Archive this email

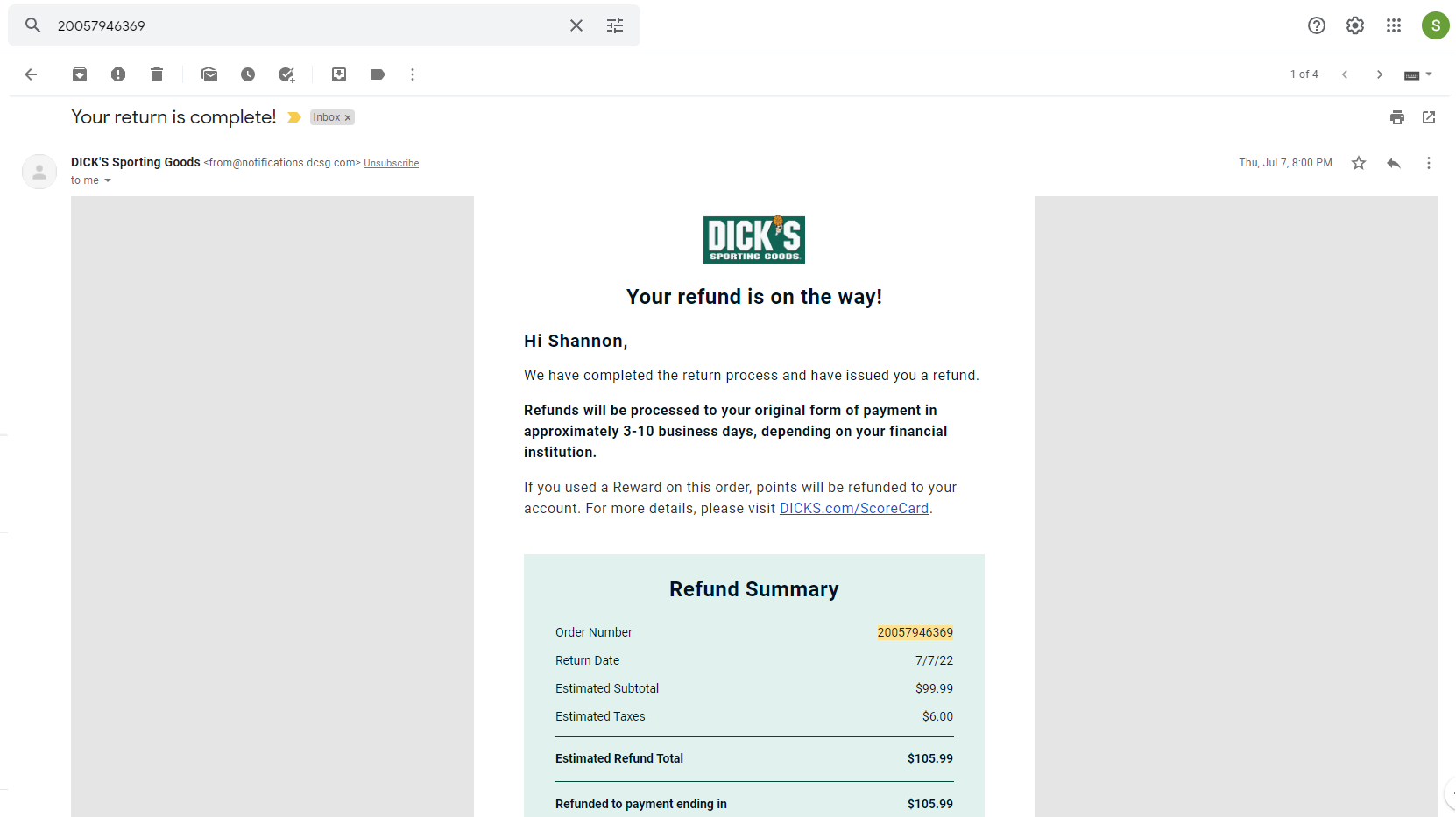point(80,74)
